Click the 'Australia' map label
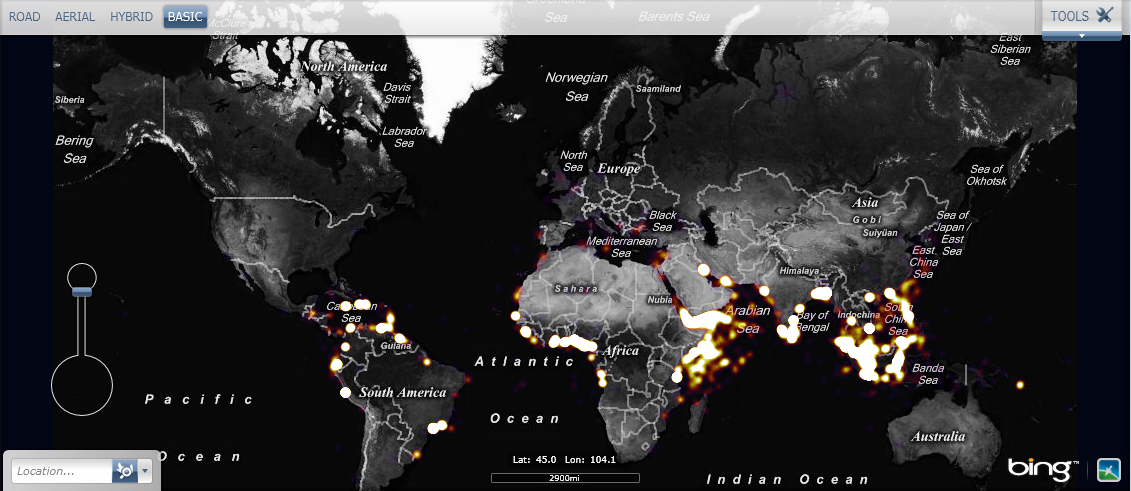 pos(938,436)
